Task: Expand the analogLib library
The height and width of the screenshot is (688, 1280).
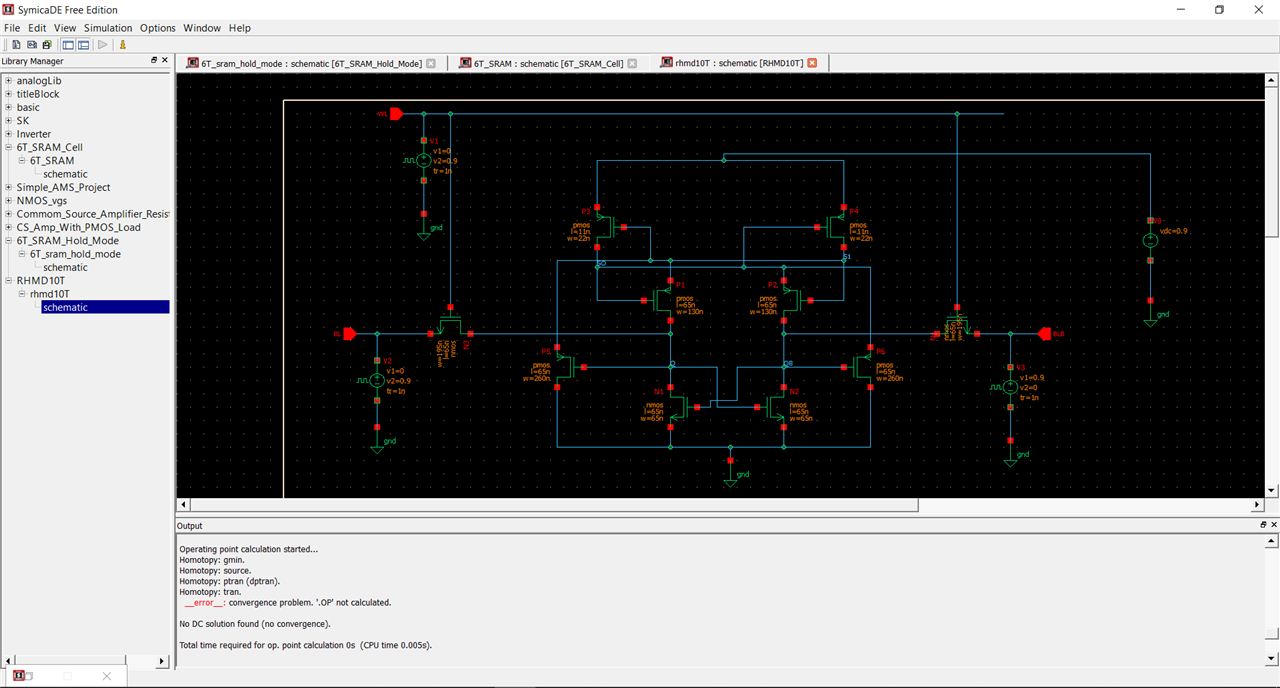Action: pyautogui.click(x=8, y=80)
